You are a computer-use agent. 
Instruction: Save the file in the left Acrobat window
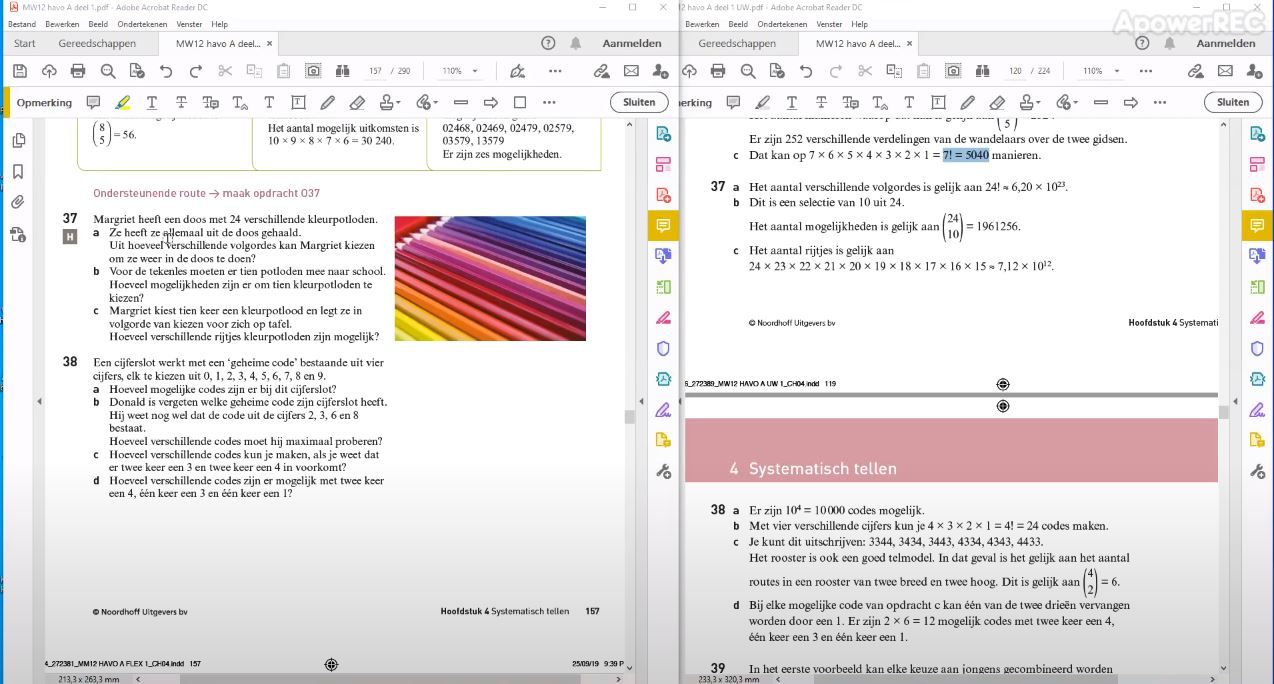coord(19,71)
